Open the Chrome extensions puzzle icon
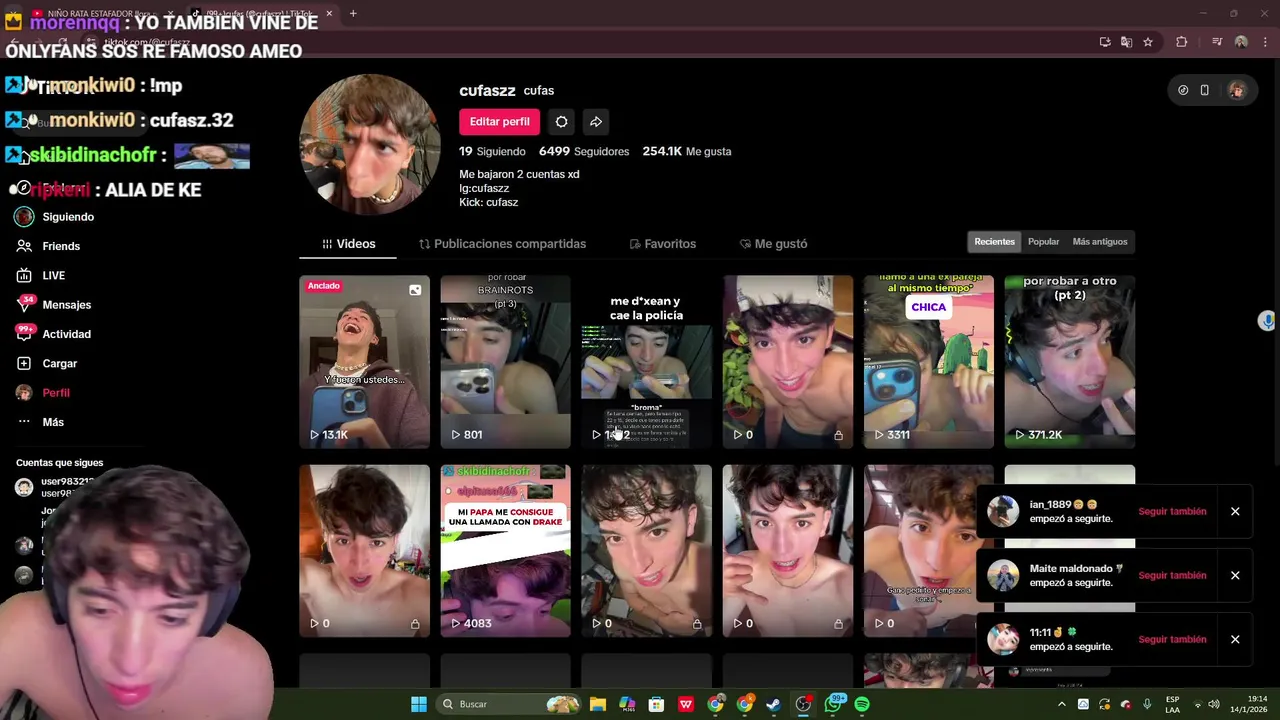 pos(1182,42)
